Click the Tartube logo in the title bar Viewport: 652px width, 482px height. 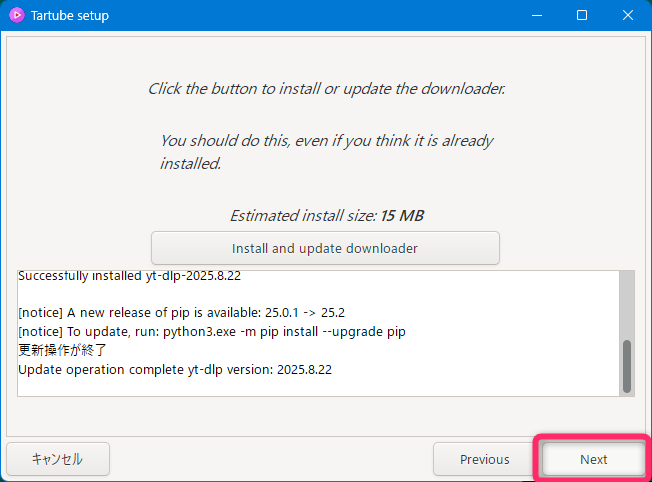pyautogui.click(x=17, y=15)
